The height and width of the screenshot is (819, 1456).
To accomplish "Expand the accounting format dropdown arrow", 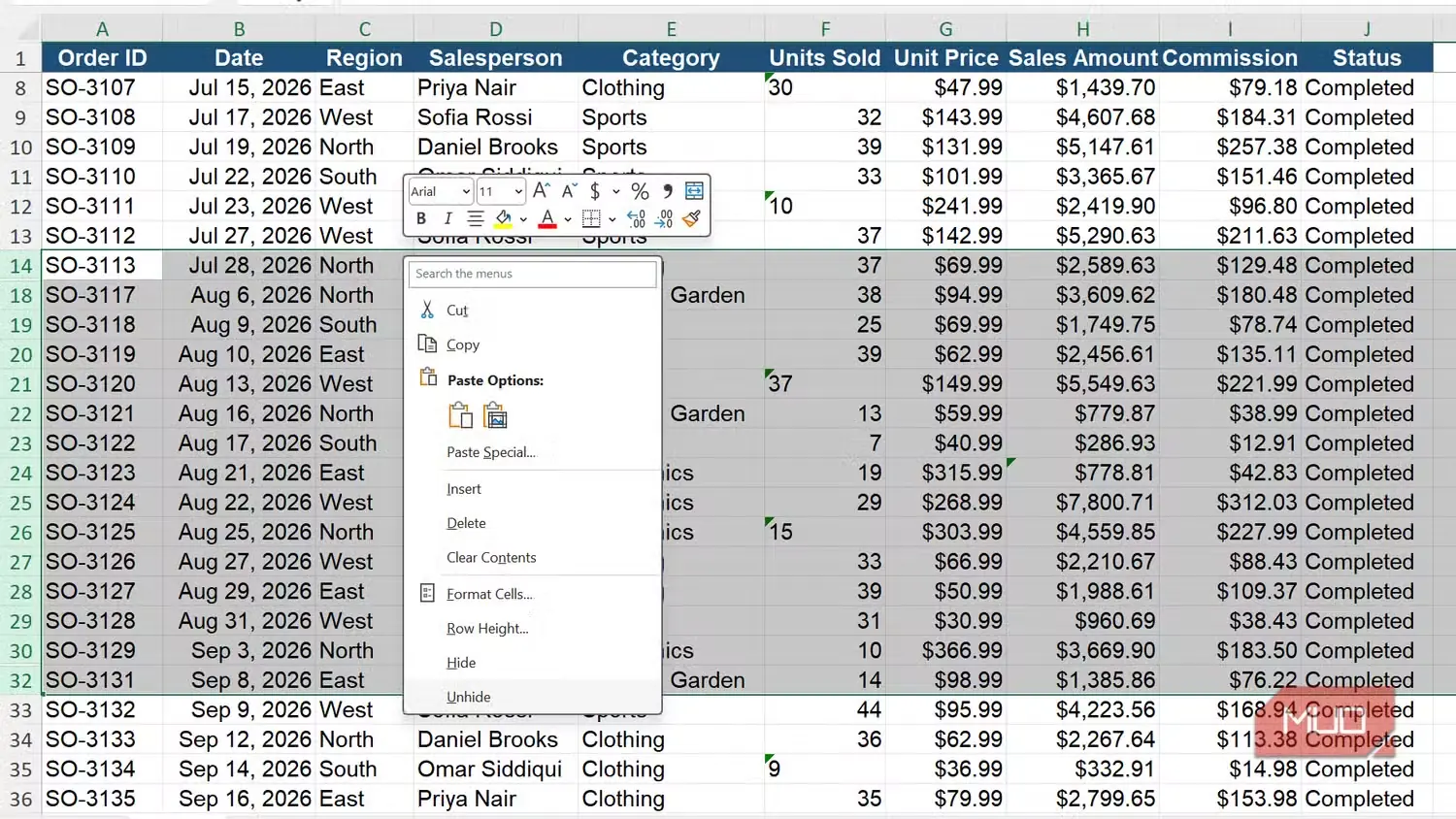I will [x=615, y=191].
